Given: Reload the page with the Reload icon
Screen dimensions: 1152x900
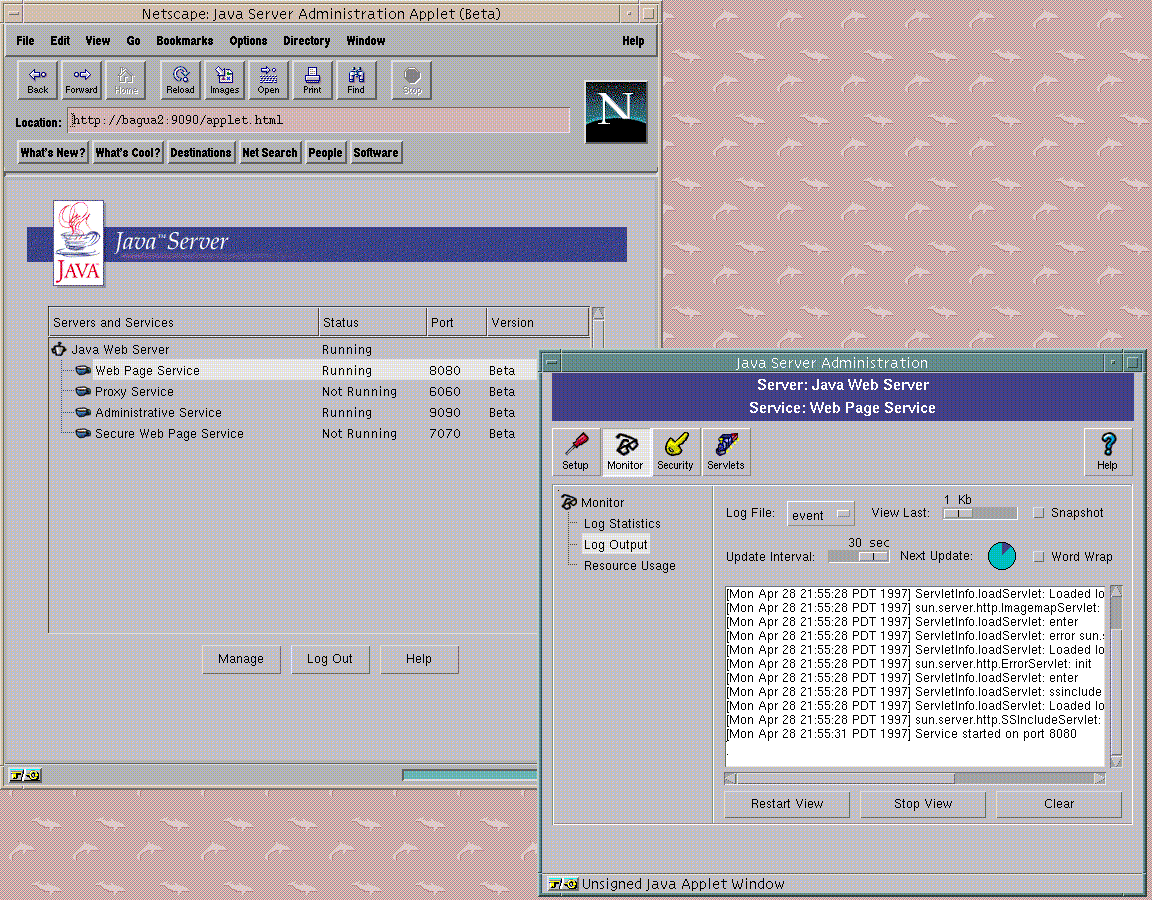Looking at the screenshot, I should point(180,80).
